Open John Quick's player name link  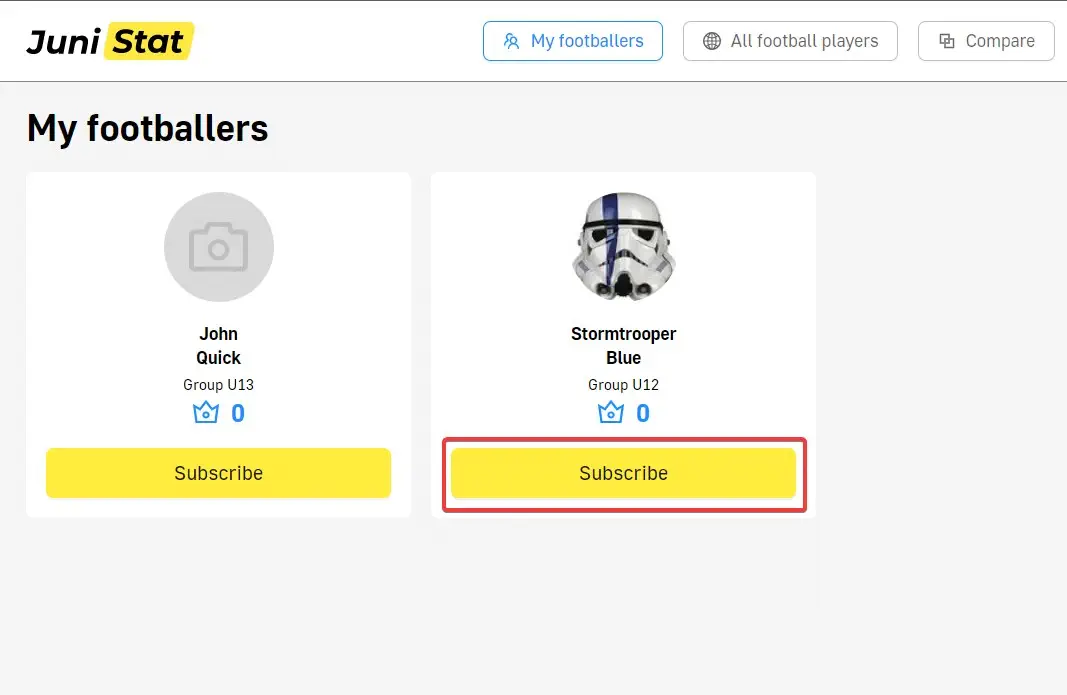click(219, 346)
